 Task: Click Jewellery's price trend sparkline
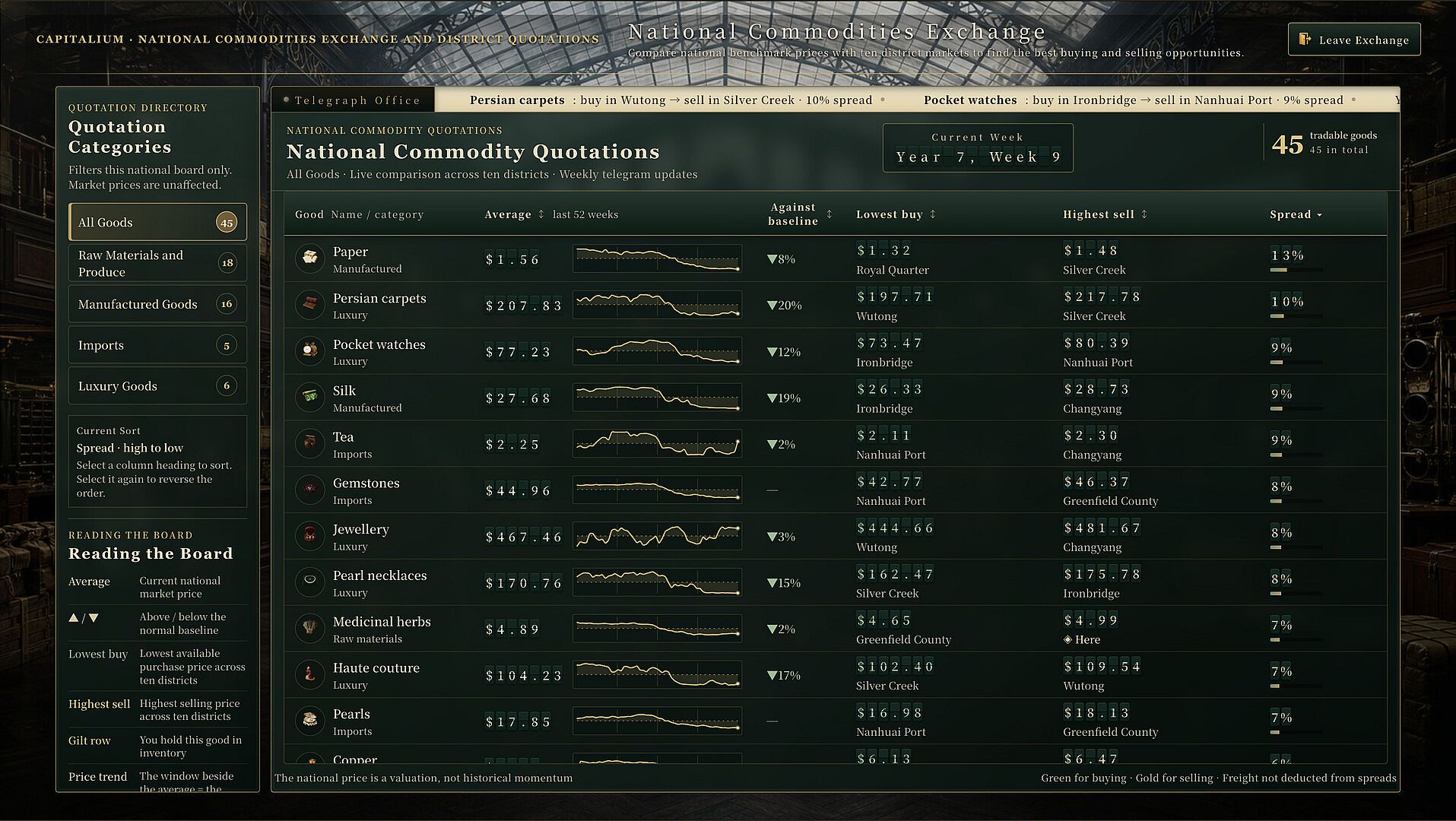[x=657, y=536]
